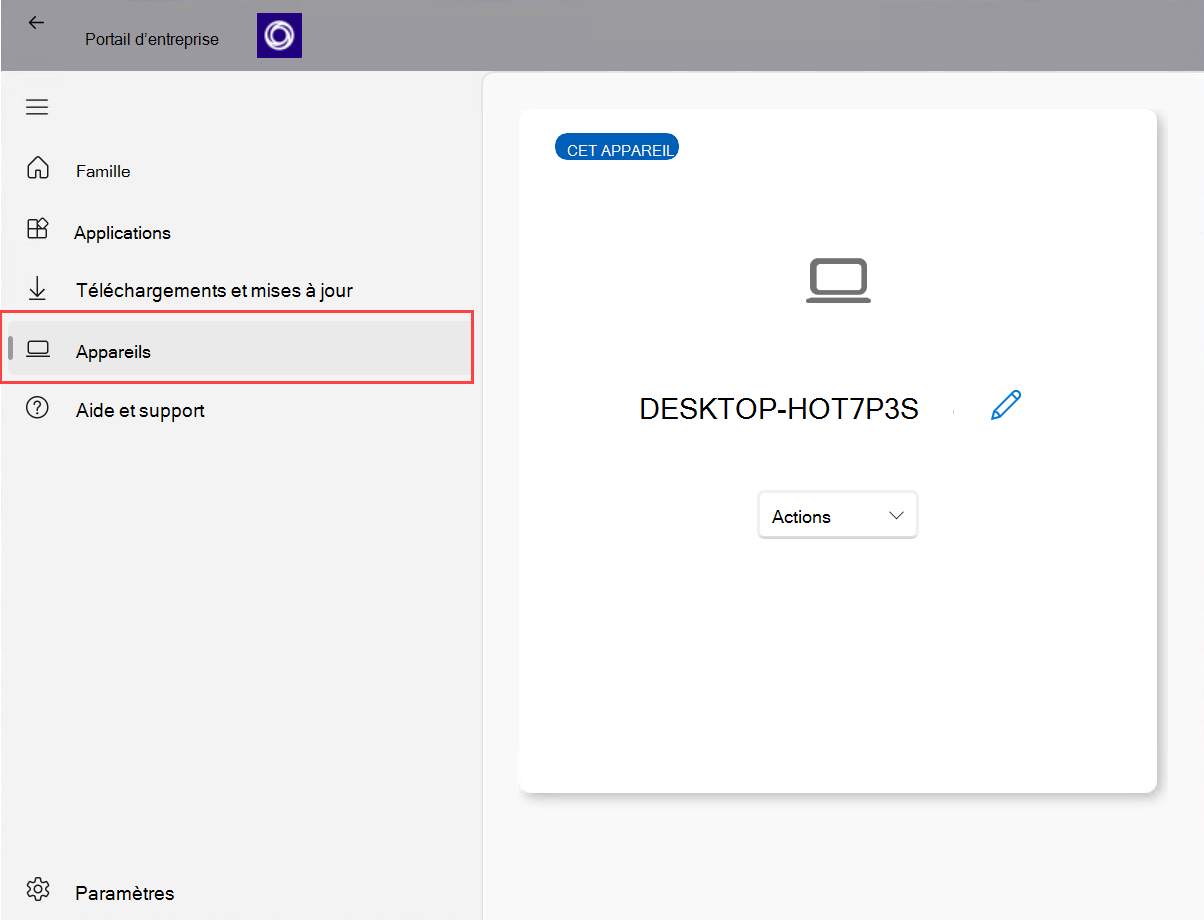Click the company logo circle icon
1204x920 pixels.
tap(279, 36)
